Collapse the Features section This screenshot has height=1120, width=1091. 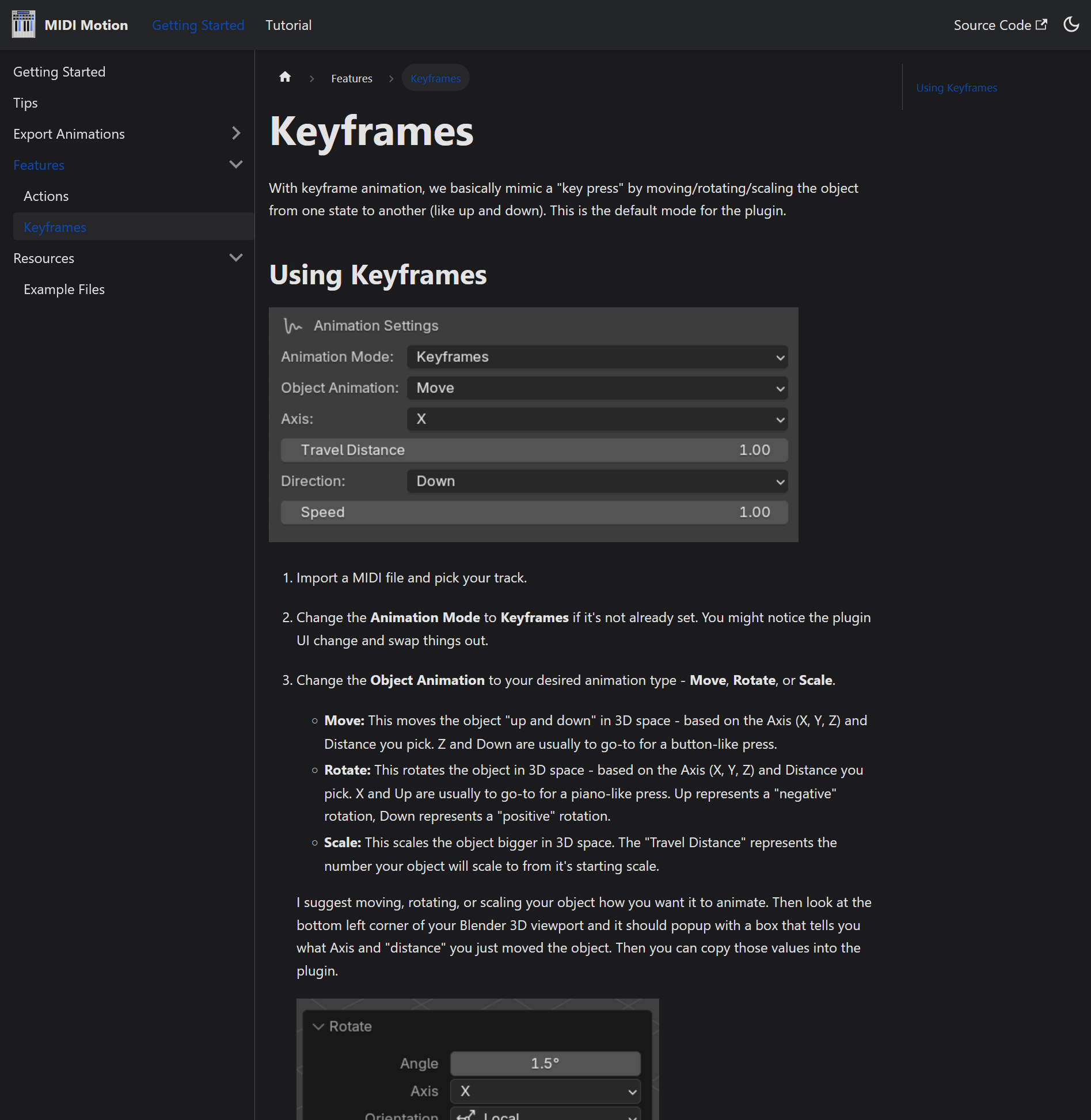(236, 164)
